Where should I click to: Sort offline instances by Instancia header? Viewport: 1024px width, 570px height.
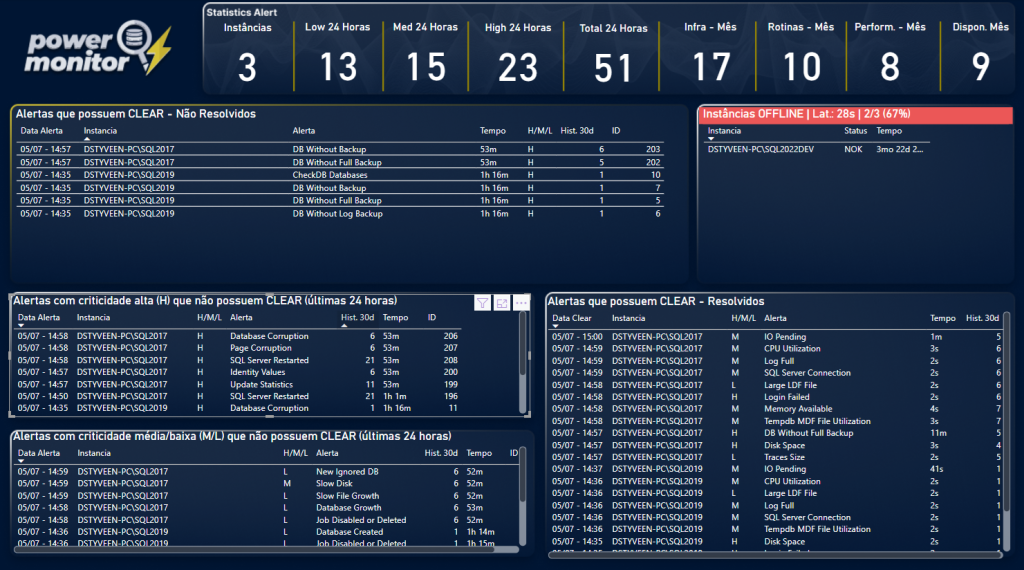pos(725,131)
